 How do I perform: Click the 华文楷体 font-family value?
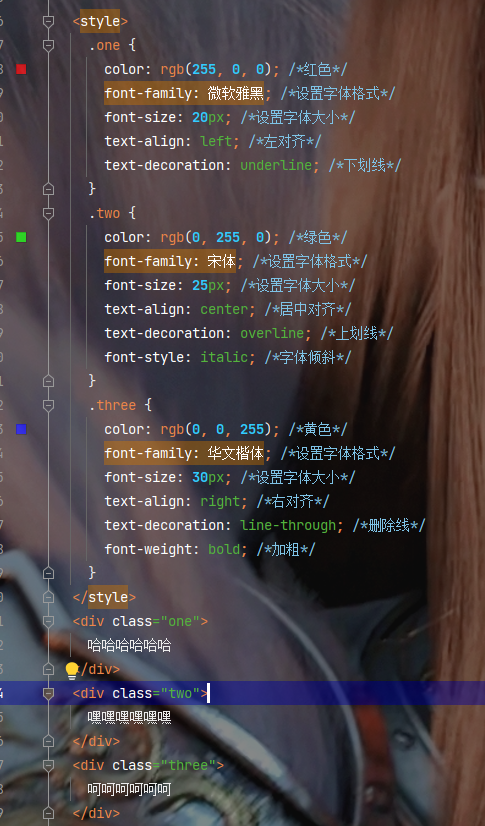point(235,453)
